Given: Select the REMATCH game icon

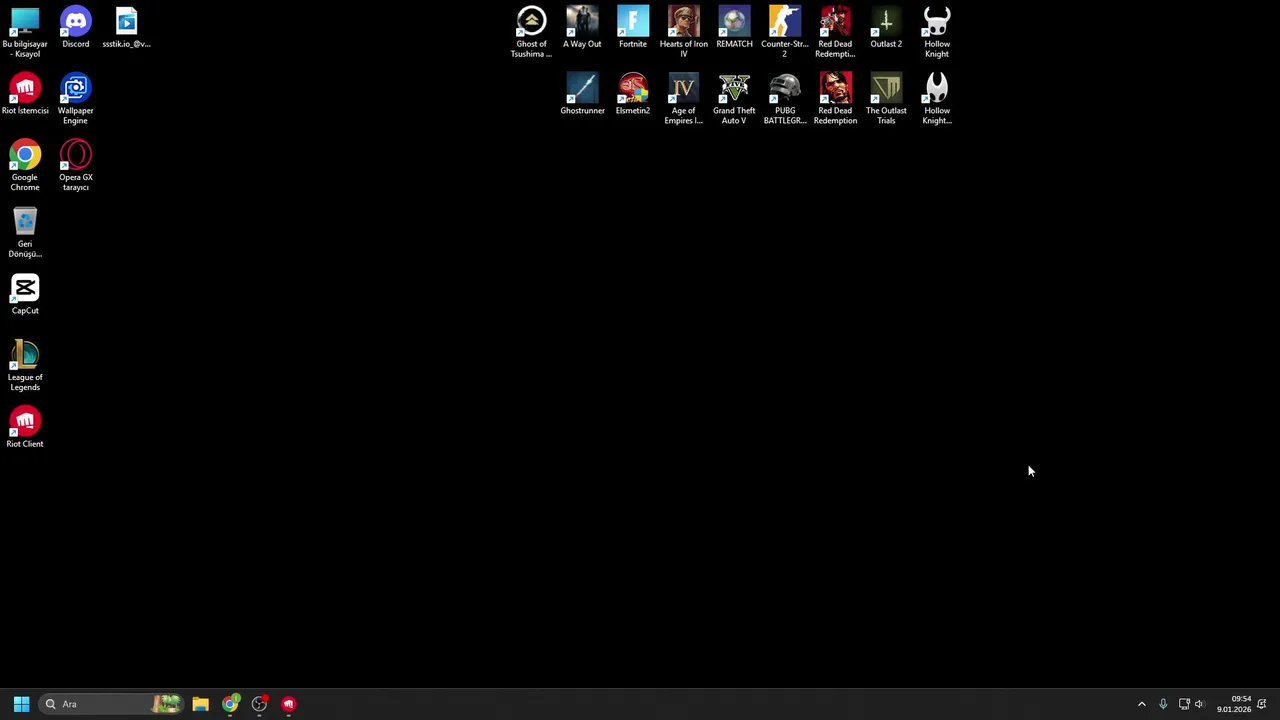Looking at the screenshot, I should click(x=734, y=27).
